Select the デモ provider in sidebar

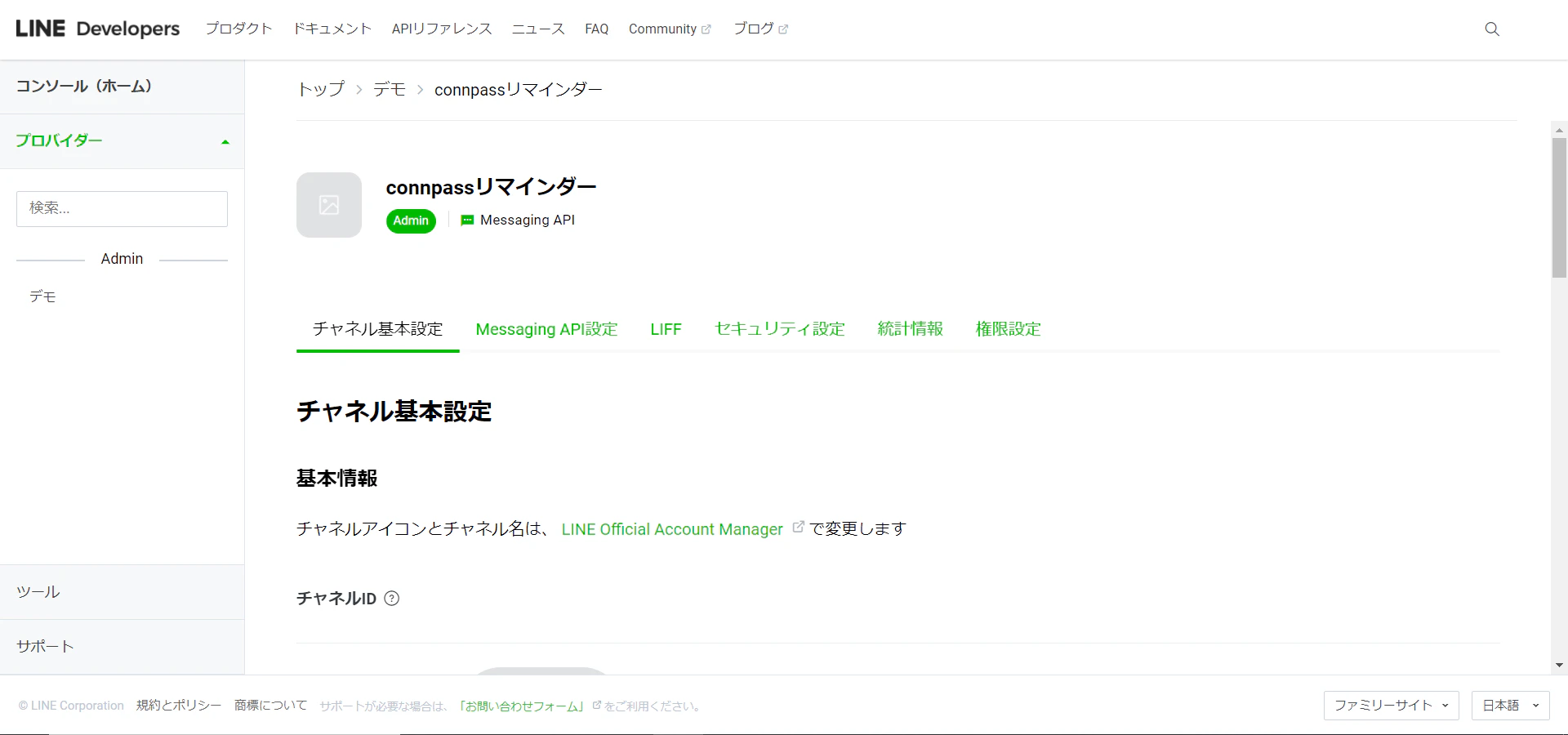pyautogui.click(x=42, y=296)
